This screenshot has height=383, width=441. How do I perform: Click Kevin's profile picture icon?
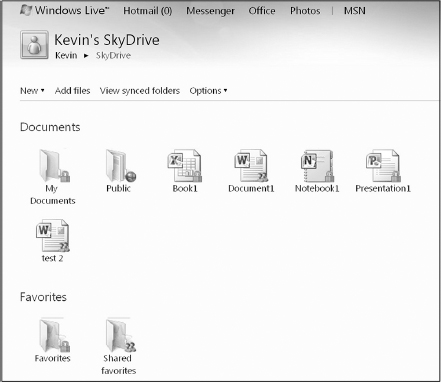[x=34, y=45]
